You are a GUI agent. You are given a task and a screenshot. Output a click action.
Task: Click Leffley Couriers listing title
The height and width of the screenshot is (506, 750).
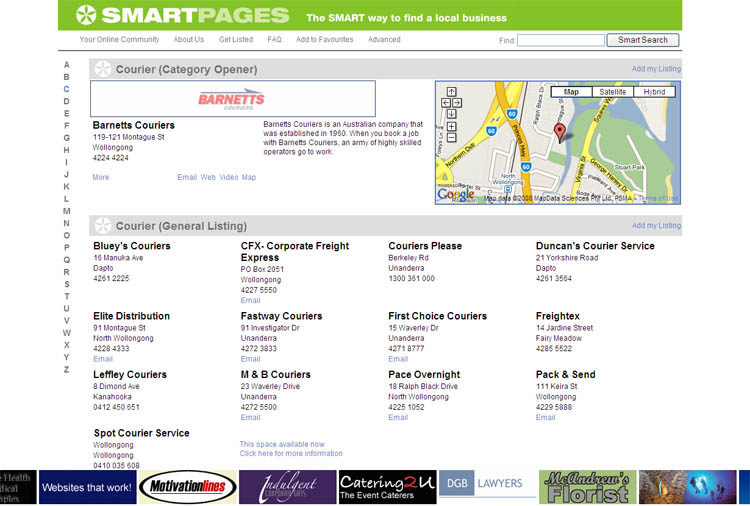[130, 374]
